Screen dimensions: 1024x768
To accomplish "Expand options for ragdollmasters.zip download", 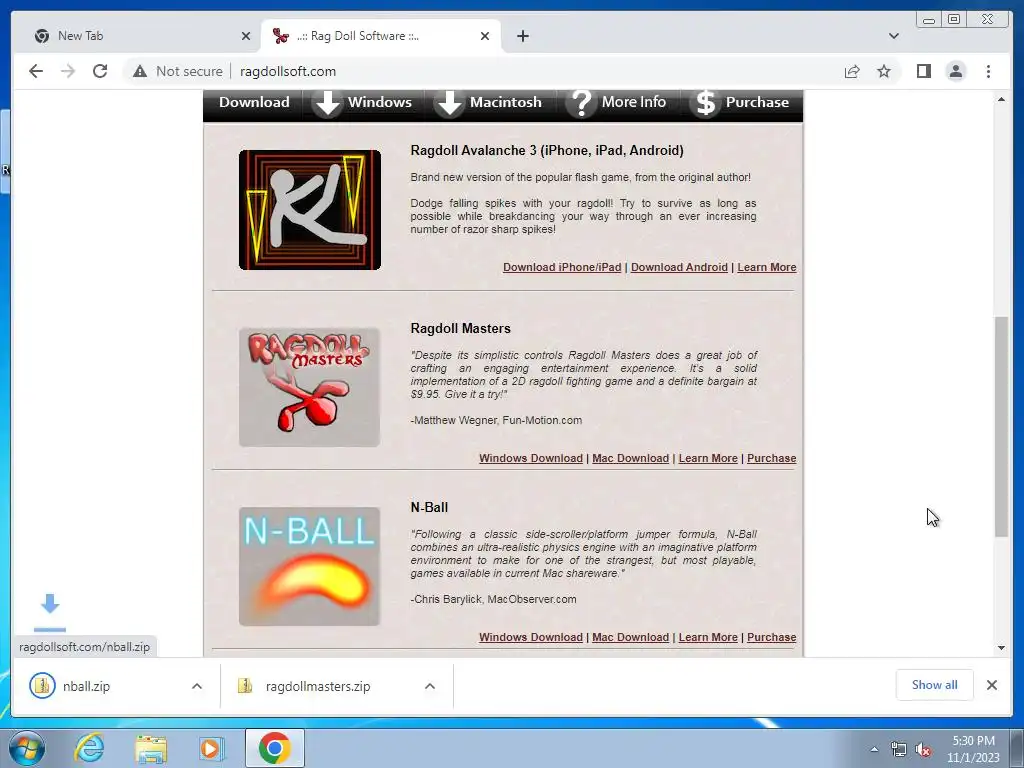I will click(430, 686).
